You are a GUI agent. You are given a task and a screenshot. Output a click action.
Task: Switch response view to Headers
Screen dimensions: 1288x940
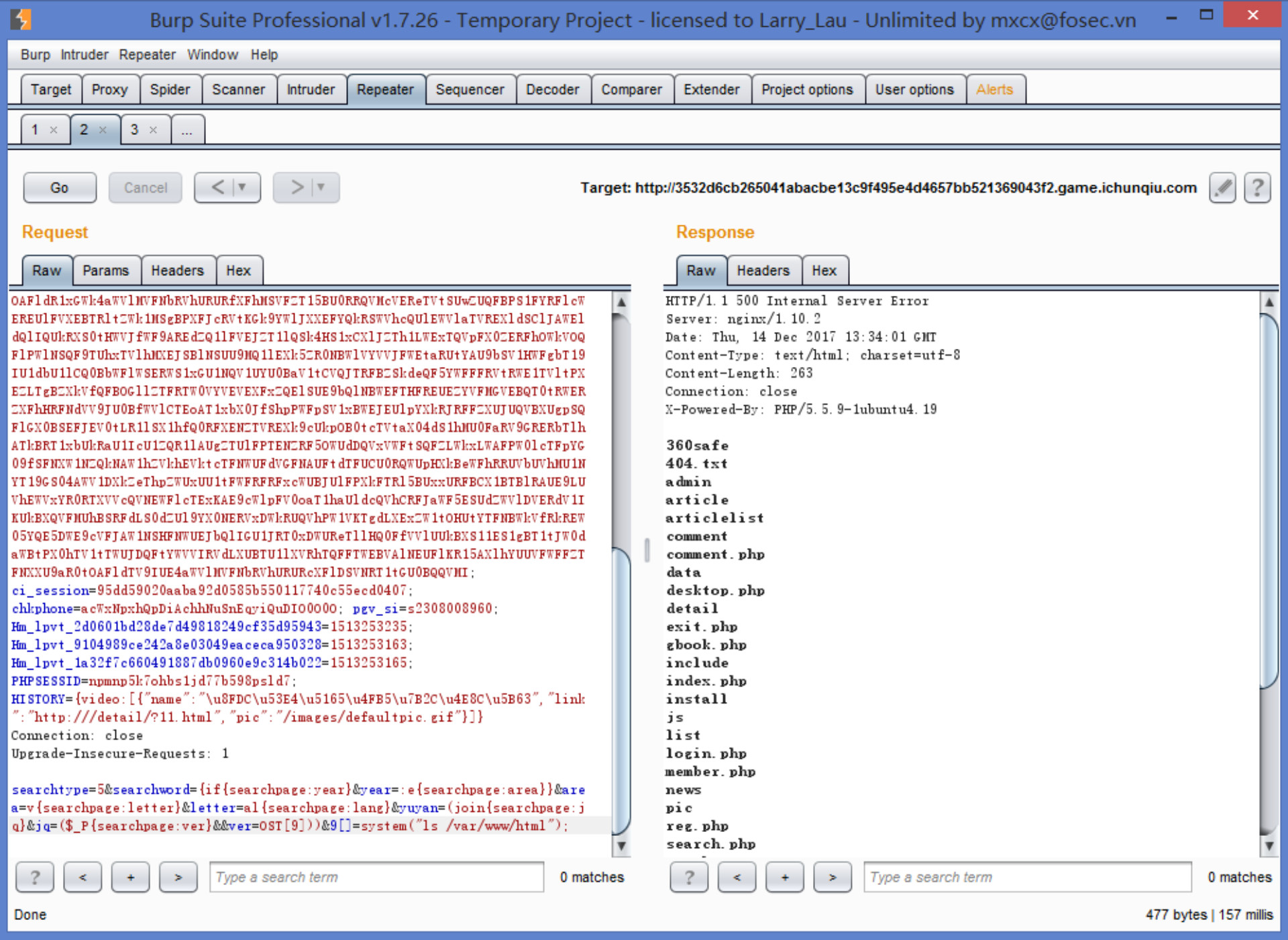(763, 270)
